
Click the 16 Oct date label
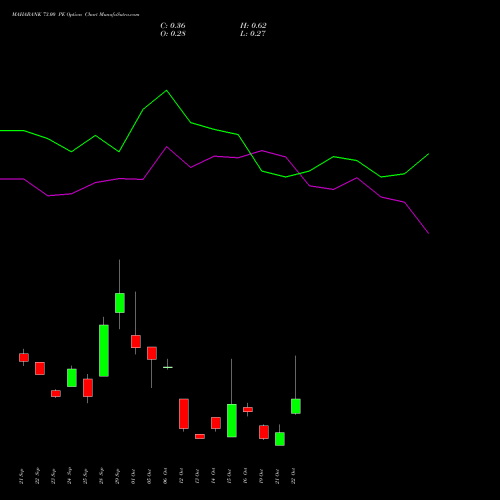tap(246, 476)
